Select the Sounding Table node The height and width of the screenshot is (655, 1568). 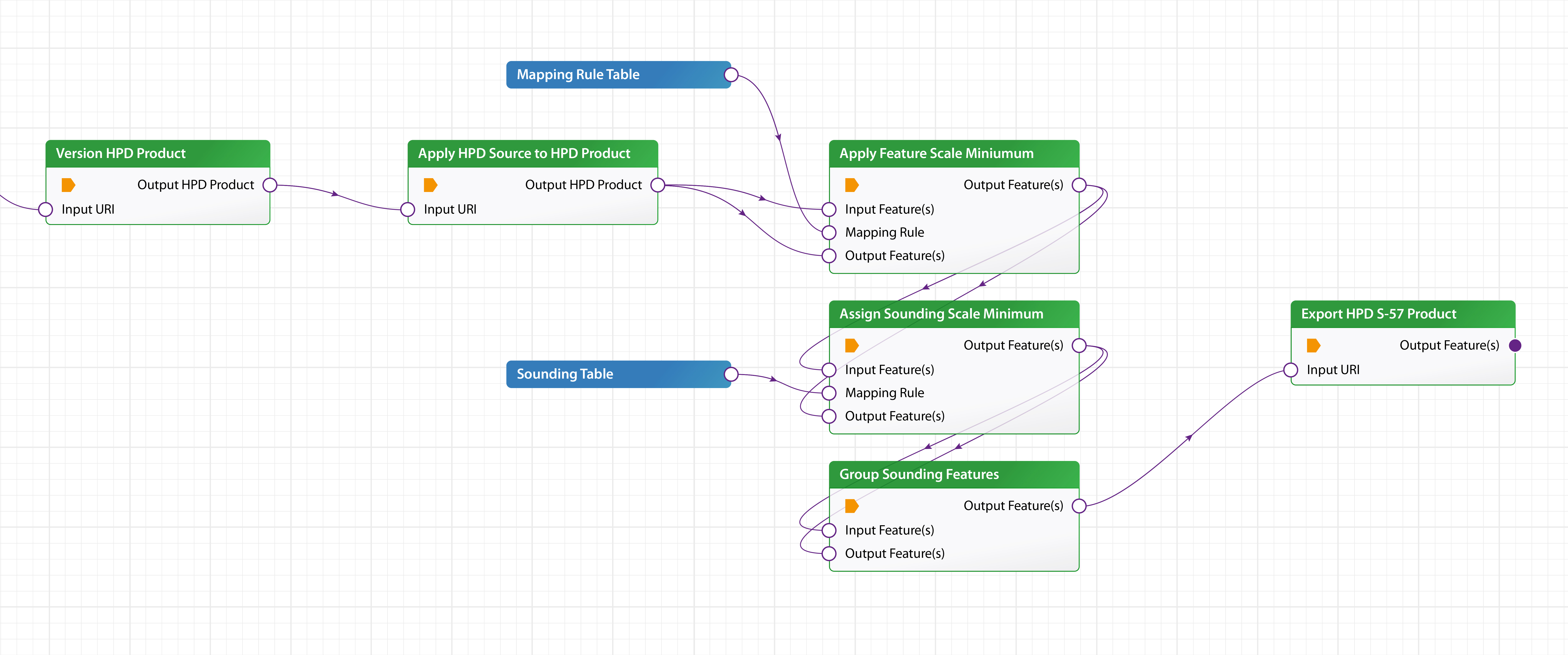coord(619,374)
